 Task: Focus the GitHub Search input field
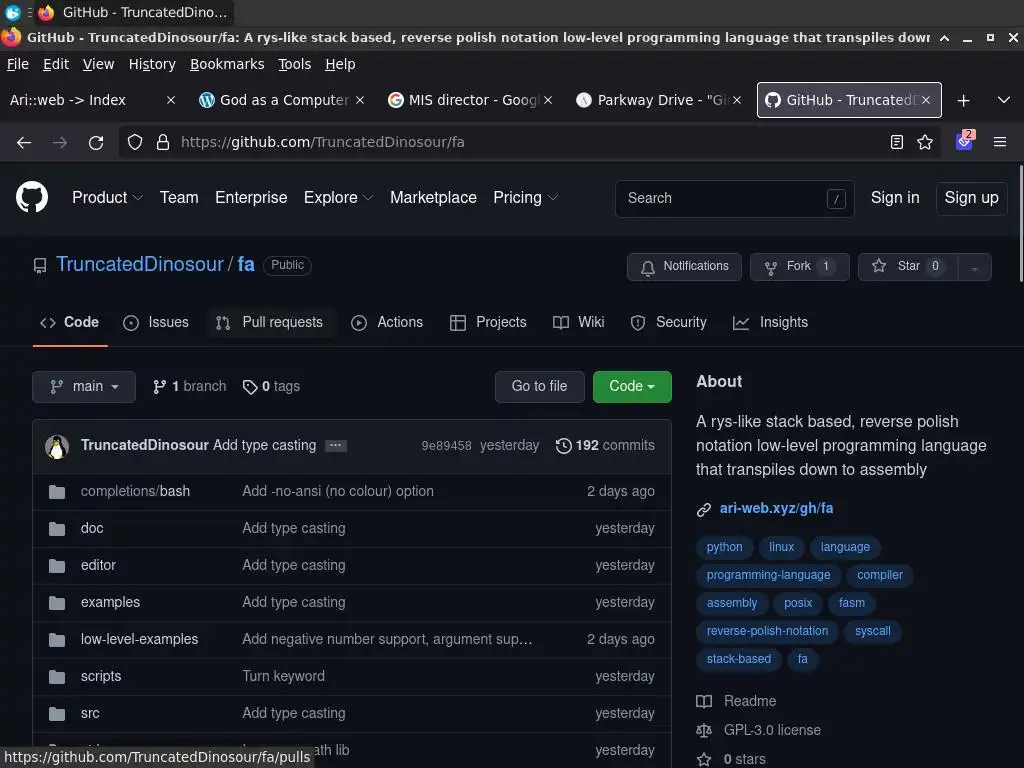click(x=735, y=199)
